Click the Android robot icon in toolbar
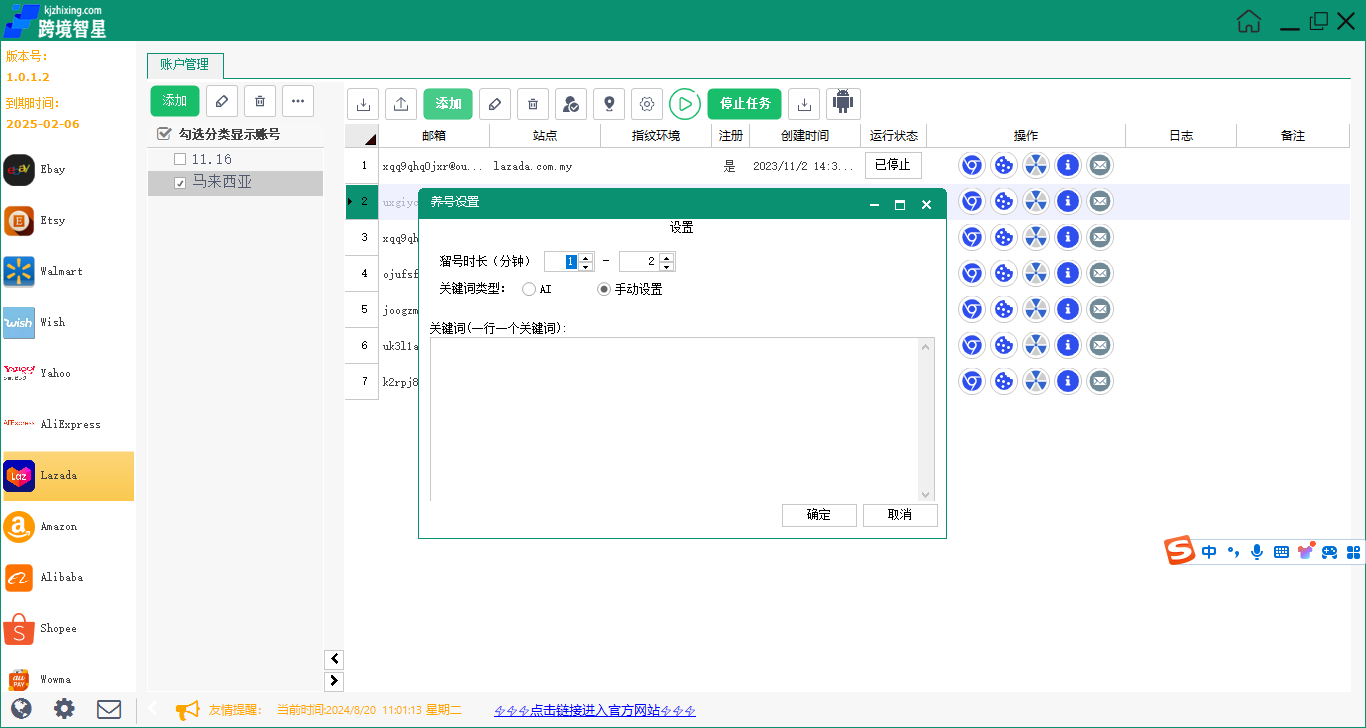This screenshot has height=728, width=1366. [843, 104]
